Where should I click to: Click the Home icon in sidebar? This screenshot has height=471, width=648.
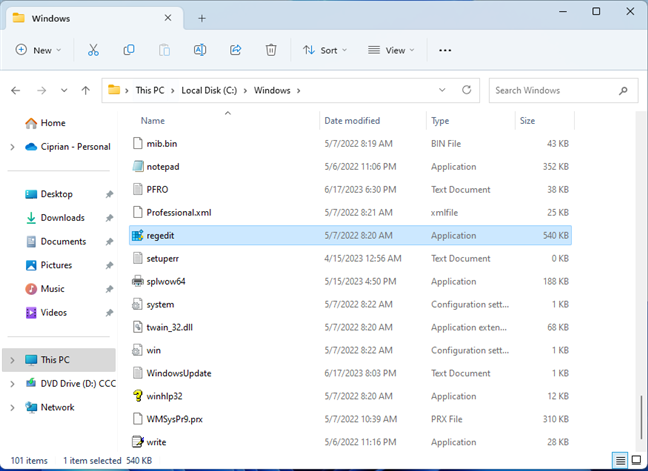(x=31, y=123)
